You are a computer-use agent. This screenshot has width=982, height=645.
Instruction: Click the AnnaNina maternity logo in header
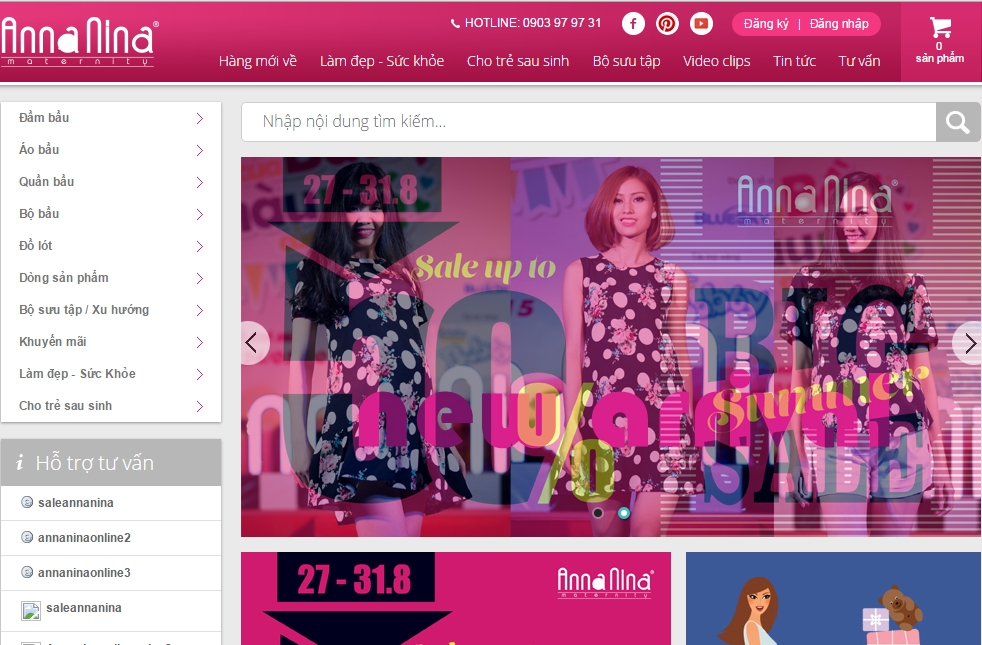click(80, 41)
